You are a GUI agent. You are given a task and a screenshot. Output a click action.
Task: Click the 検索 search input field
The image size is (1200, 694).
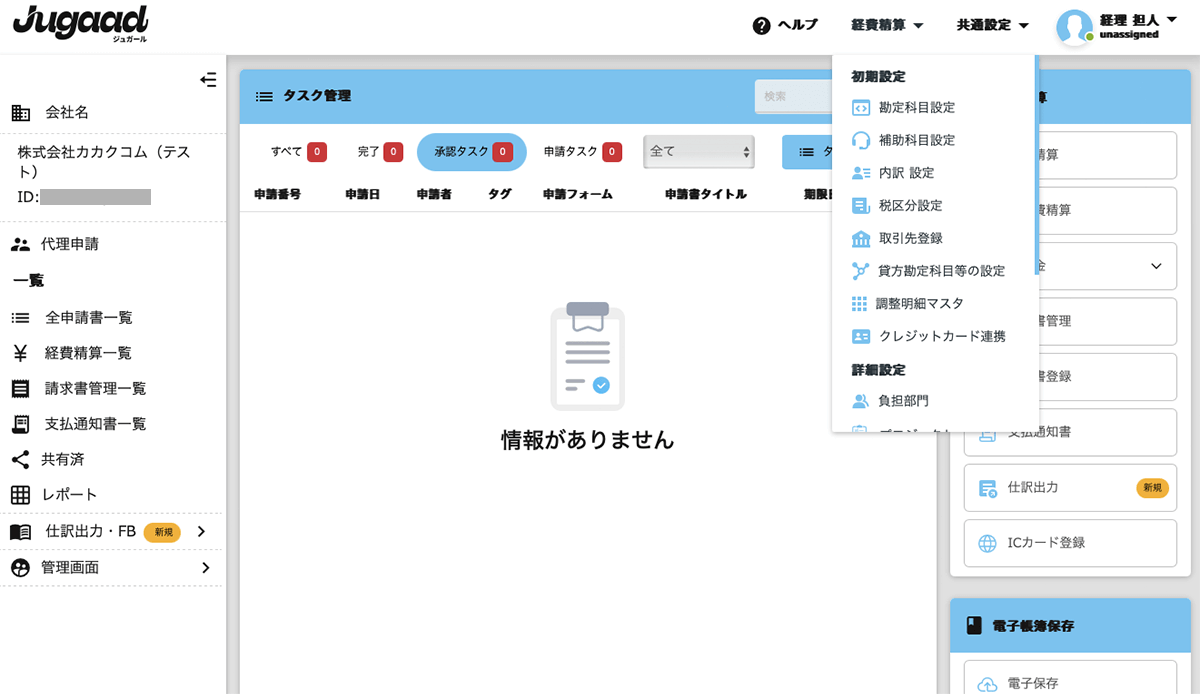coord(794,96)
